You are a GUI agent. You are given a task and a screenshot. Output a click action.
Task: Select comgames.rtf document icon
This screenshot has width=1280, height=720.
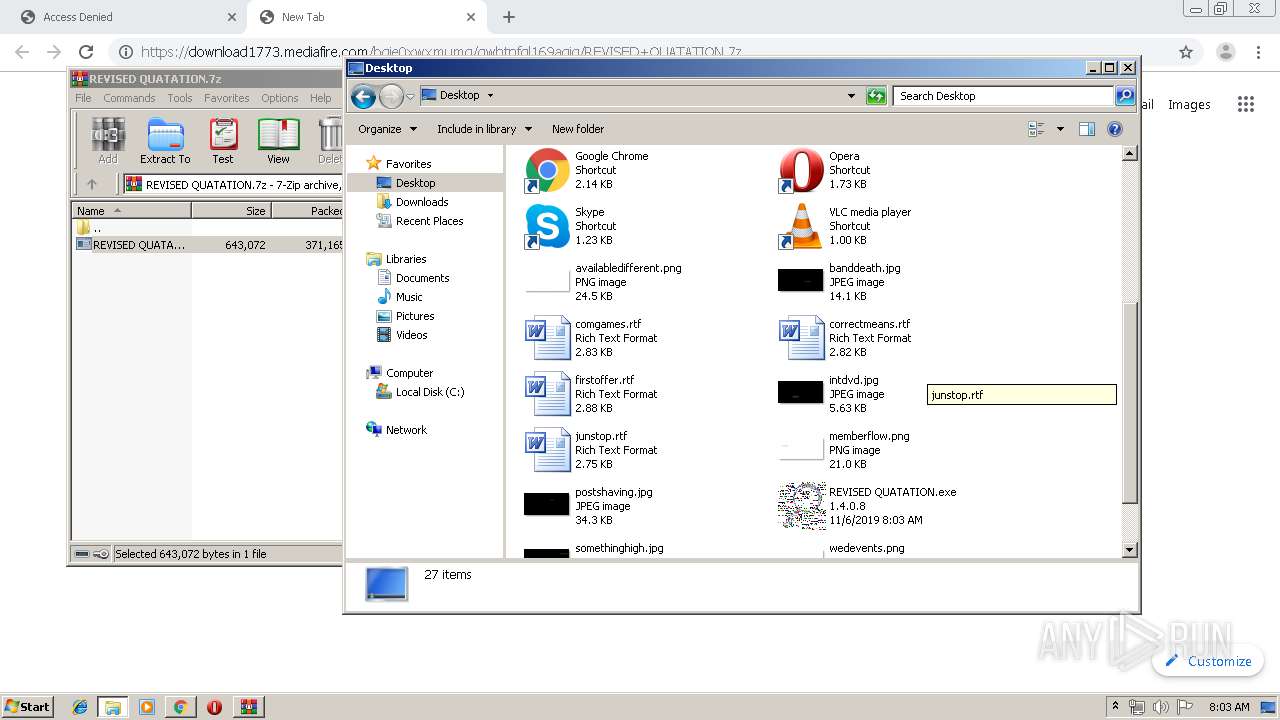pos(547,338)
